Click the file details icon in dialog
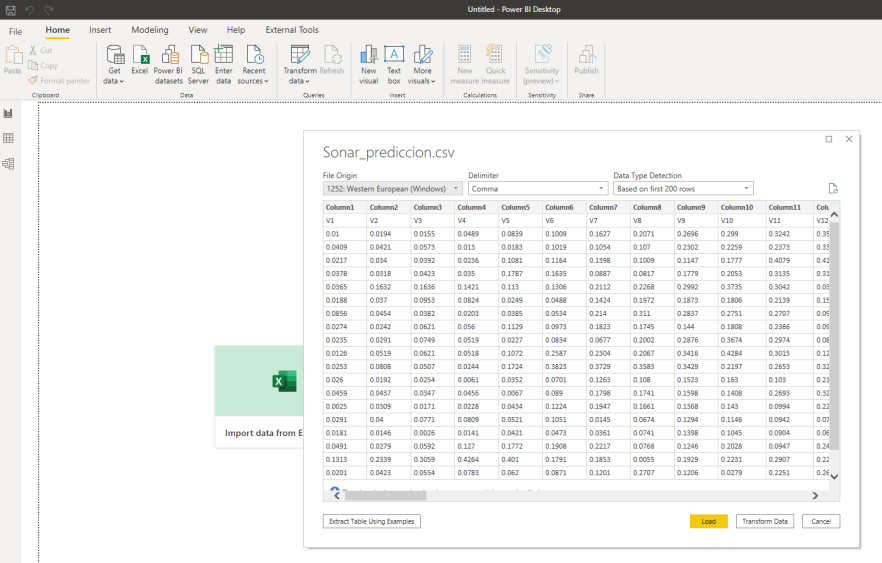The image size is (882, 563). [x=833, y=188]
